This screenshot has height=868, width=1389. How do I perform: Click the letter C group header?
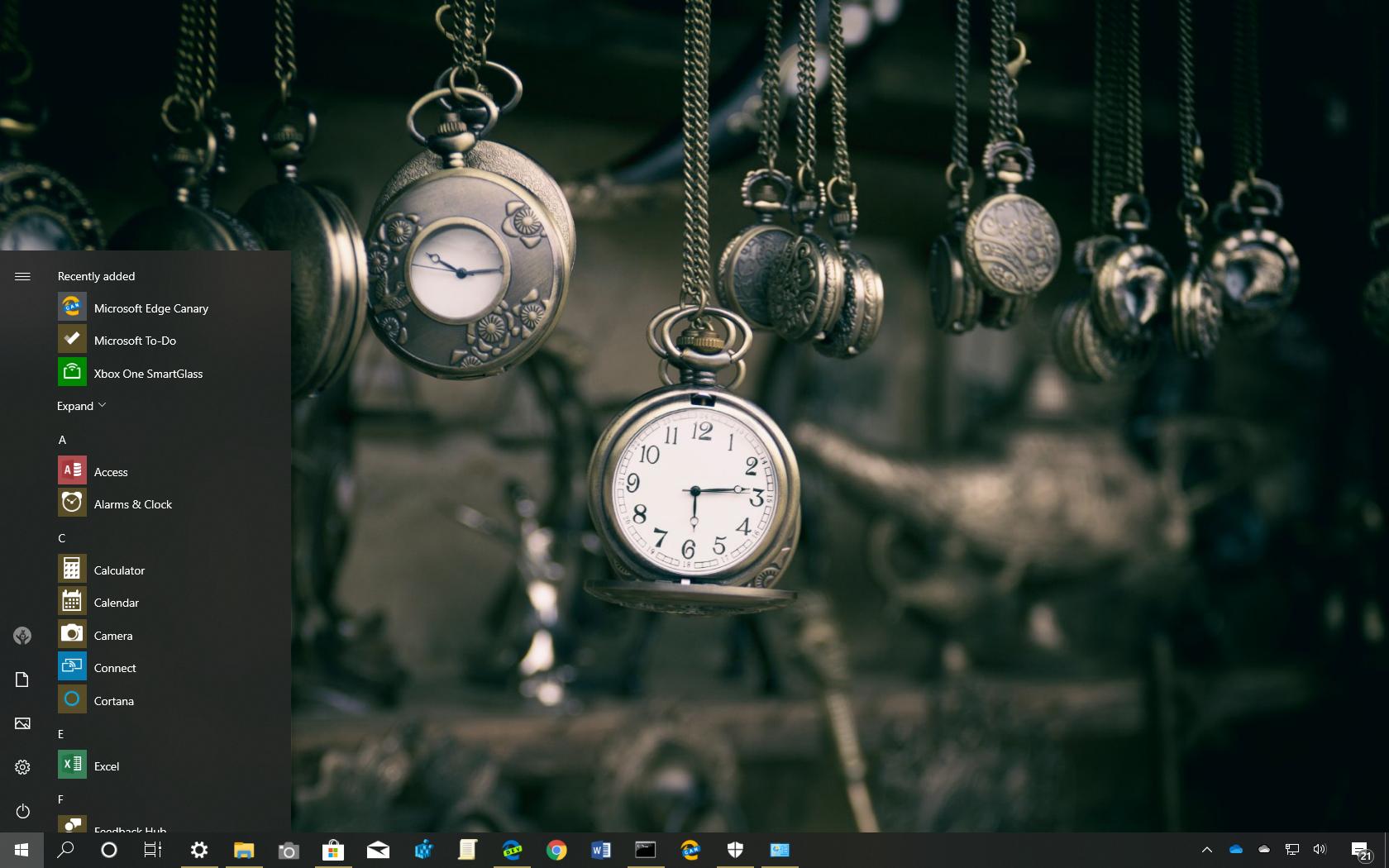click(x=62, y=538)
